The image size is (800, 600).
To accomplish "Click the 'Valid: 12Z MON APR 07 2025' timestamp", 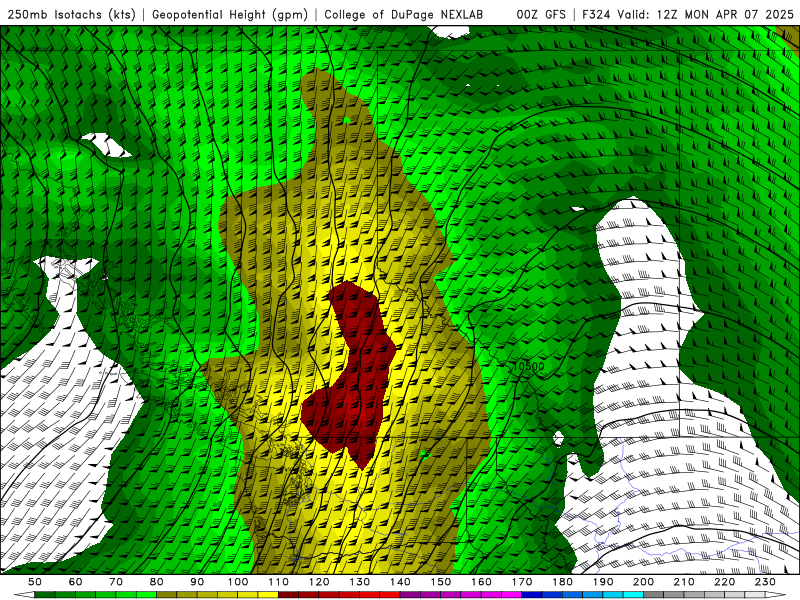I will tap(706, 14).
